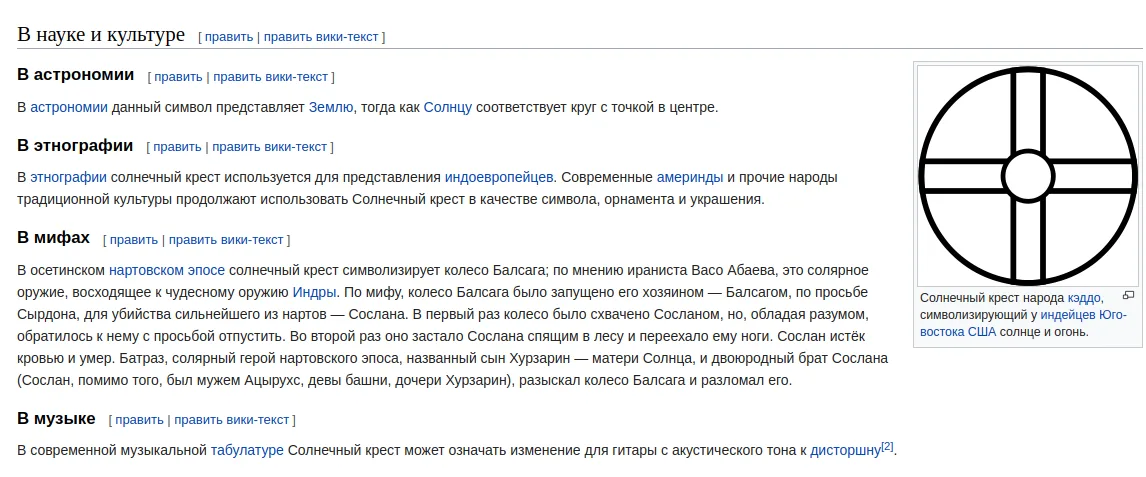Image resolution: width=1146 pixels, height=477 pixels.
Task: Open the "кэддо" link in image caption
Action: tap(1084, 297)
